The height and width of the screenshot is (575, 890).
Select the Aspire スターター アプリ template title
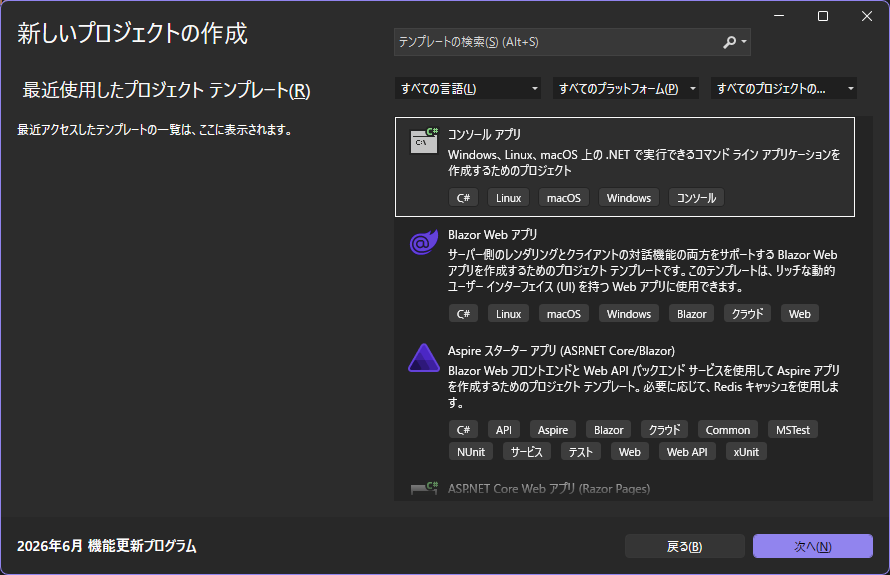(561, 351)
